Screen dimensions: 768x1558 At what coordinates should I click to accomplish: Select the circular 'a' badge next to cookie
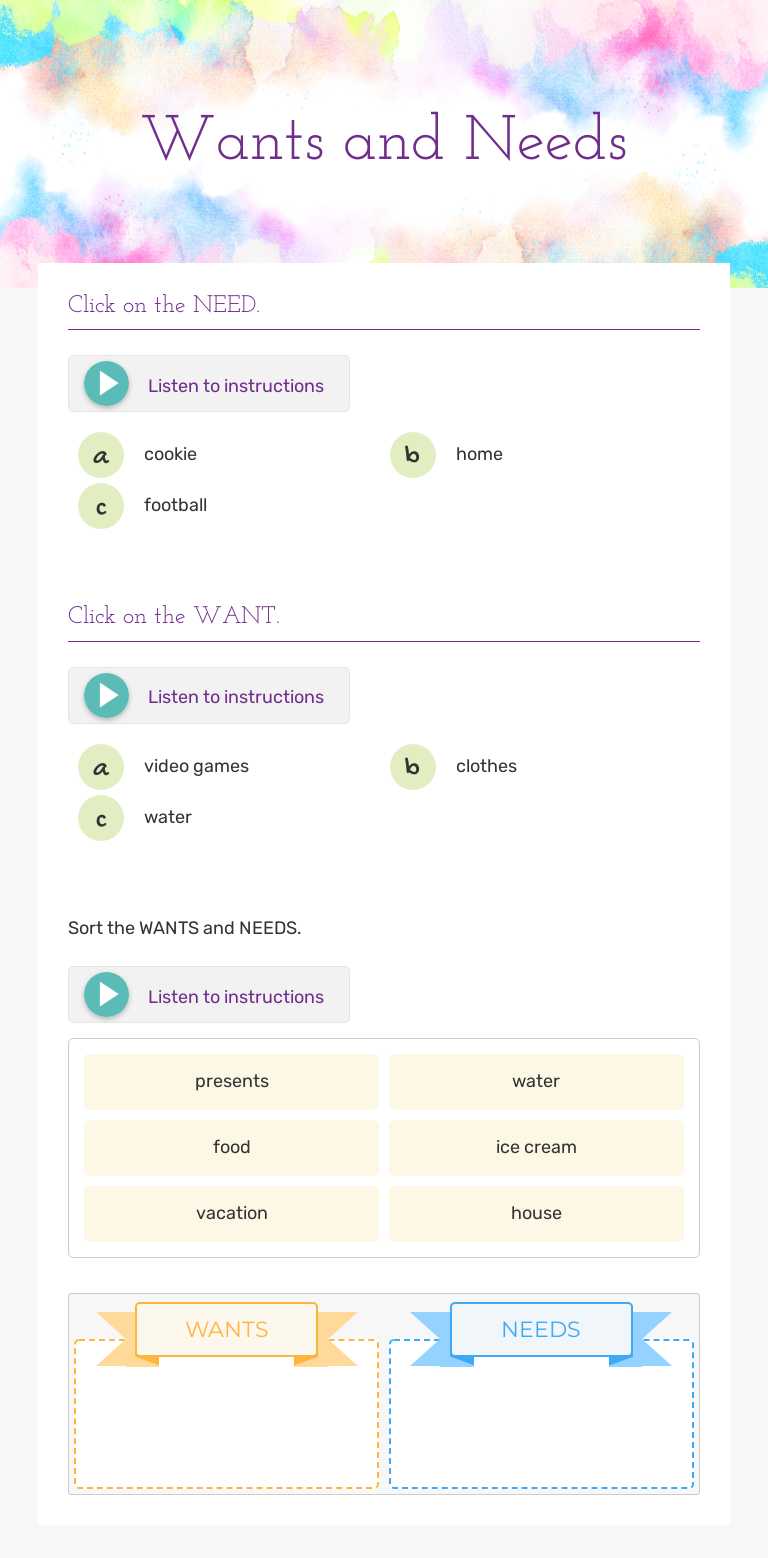[100, 455]
